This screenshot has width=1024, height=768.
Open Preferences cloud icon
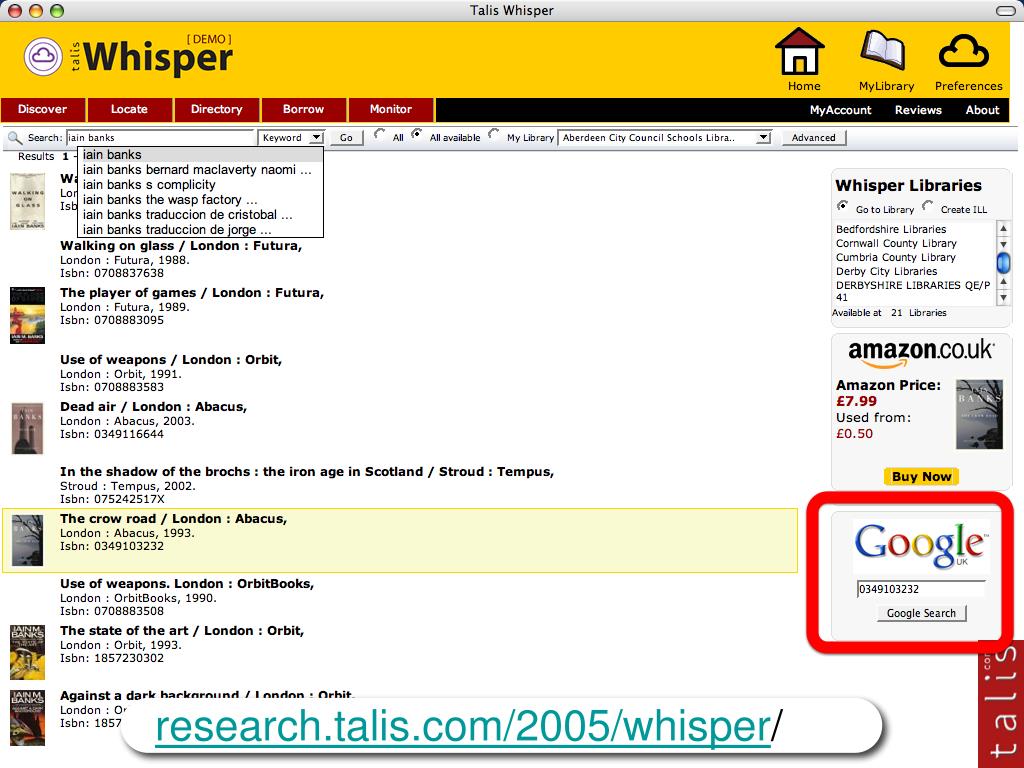963,51
